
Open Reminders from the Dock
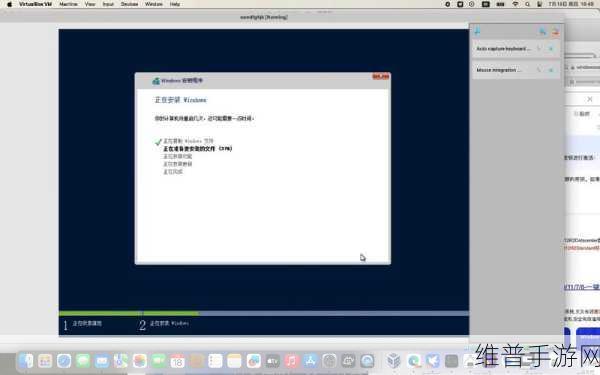tap(215, 360)
